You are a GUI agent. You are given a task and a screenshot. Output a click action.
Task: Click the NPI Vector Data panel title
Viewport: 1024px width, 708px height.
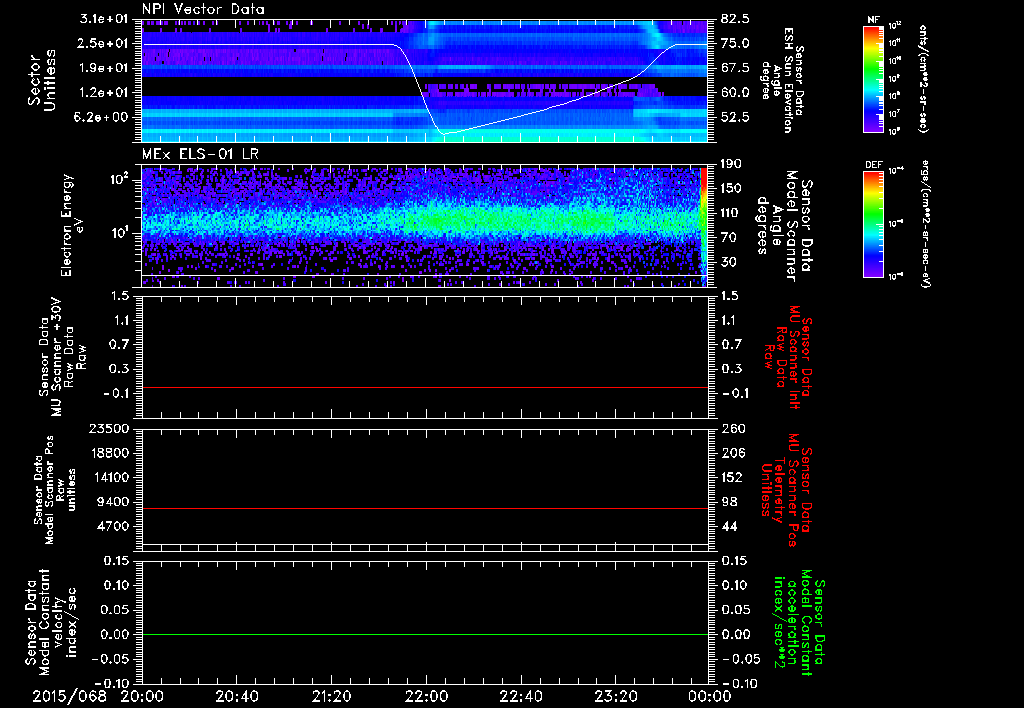pos(203,10)
